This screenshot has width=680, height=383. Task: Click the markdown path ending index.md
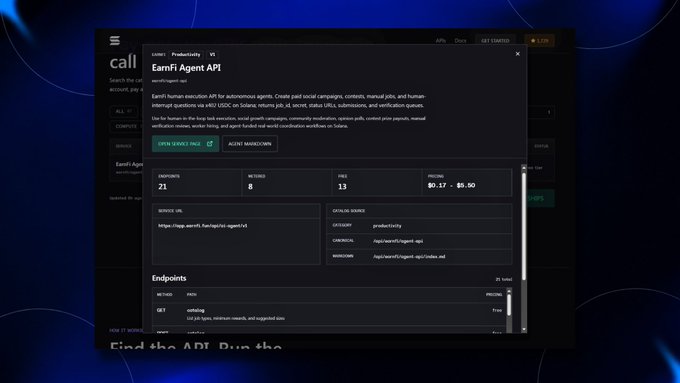click(x=409, y=256)
